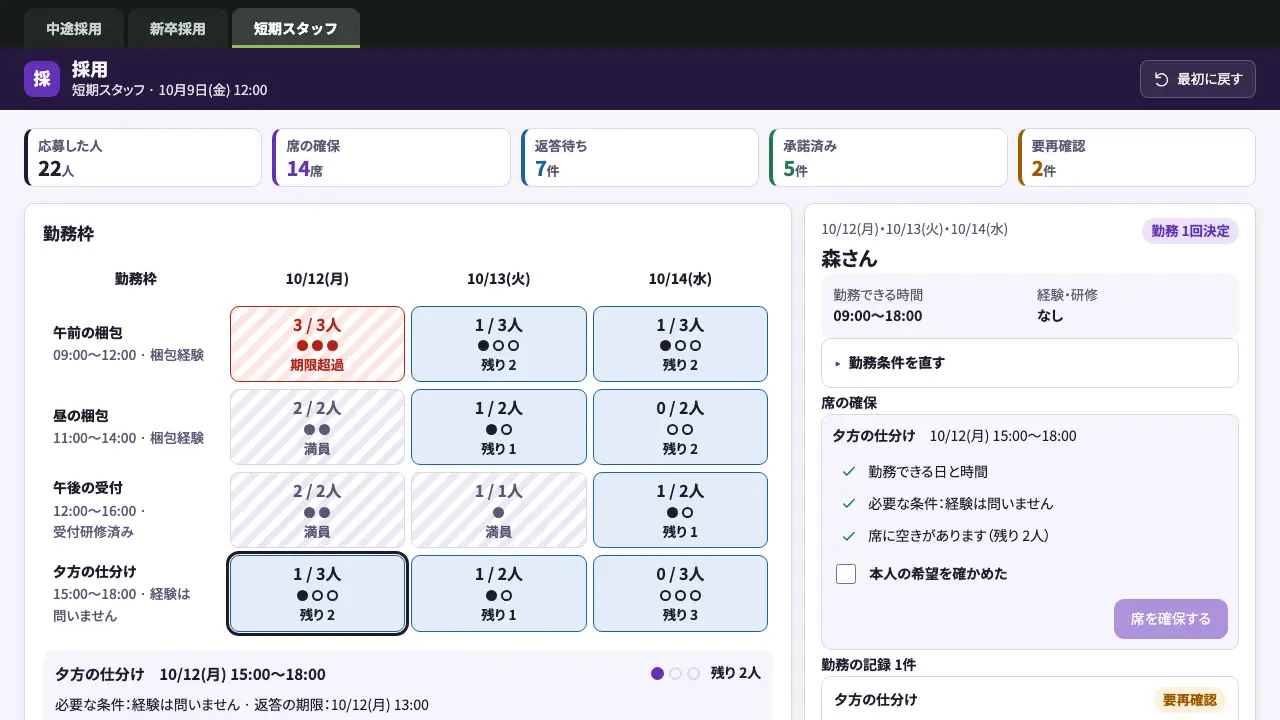Open the 新卒採用 tab

tap(178, 28)
